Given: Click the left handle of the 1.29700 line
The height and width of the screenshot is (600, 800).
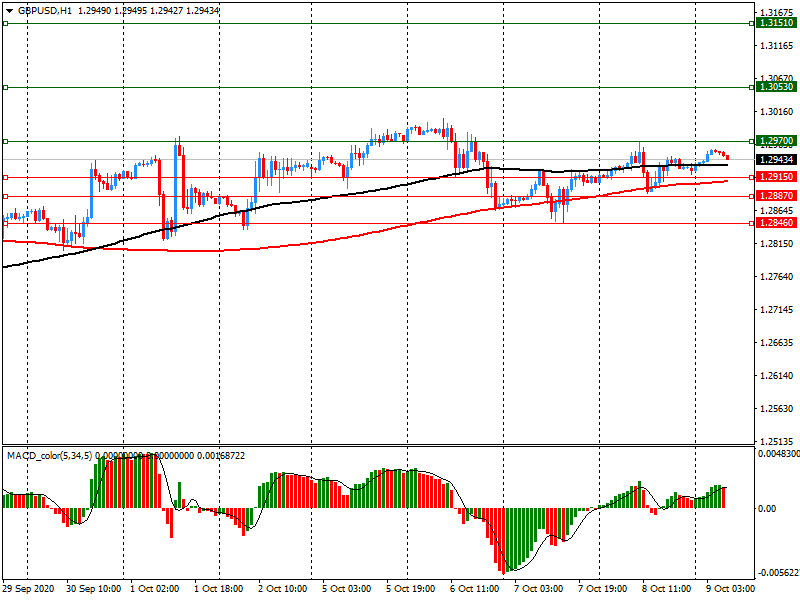Looking at the screenshot, I should pos(6,141).
